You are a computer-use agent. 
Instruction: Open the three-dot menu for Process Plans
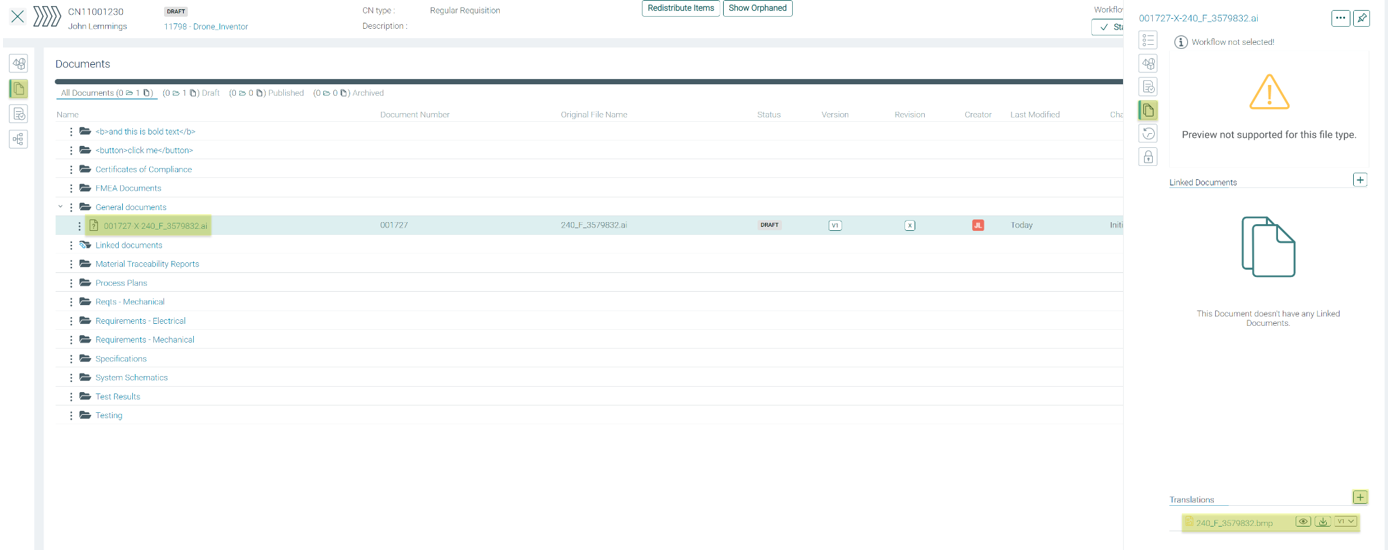click(x=71, y=283)
